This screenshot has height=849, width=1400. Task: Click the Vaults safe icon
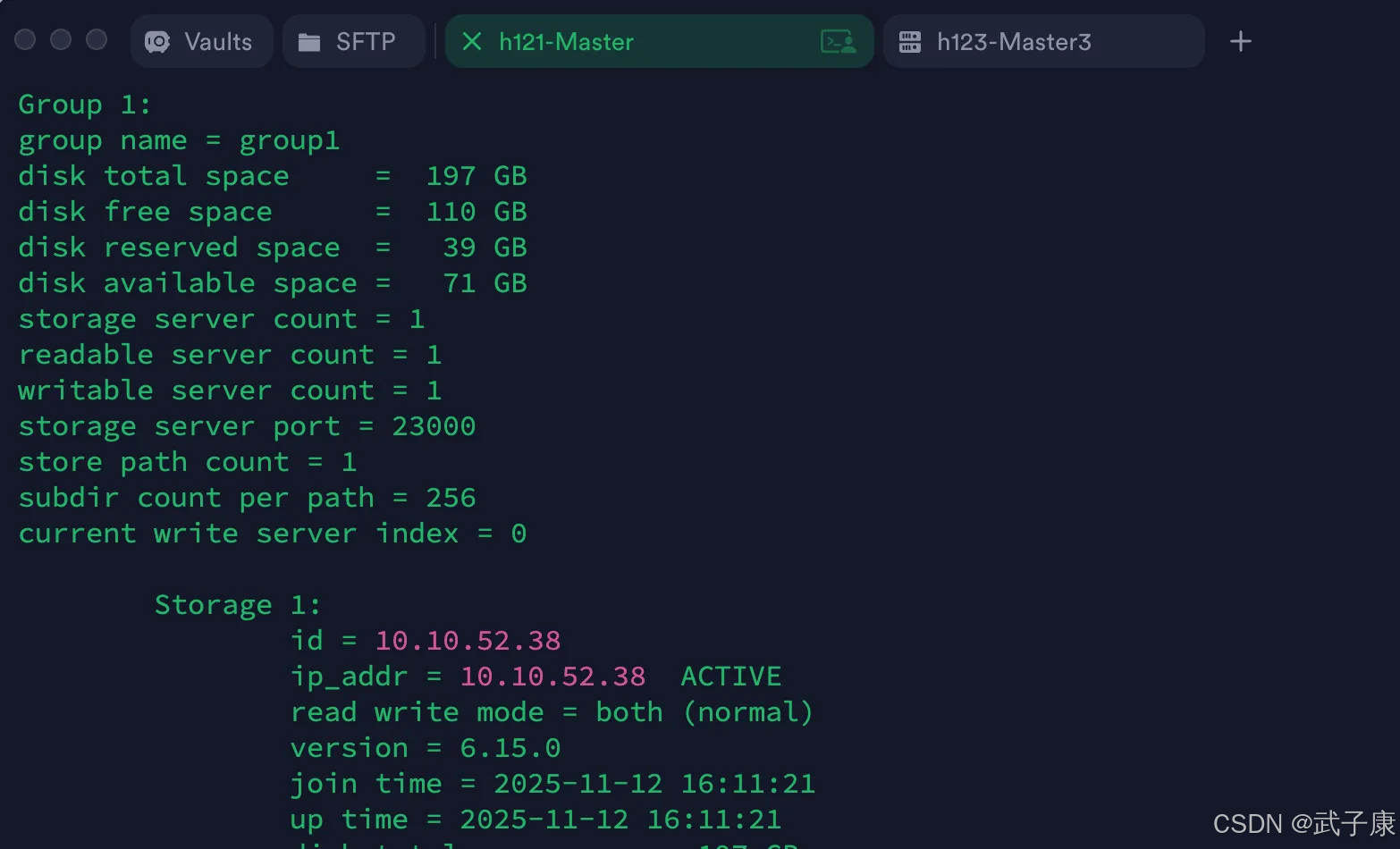click(157, 42)
